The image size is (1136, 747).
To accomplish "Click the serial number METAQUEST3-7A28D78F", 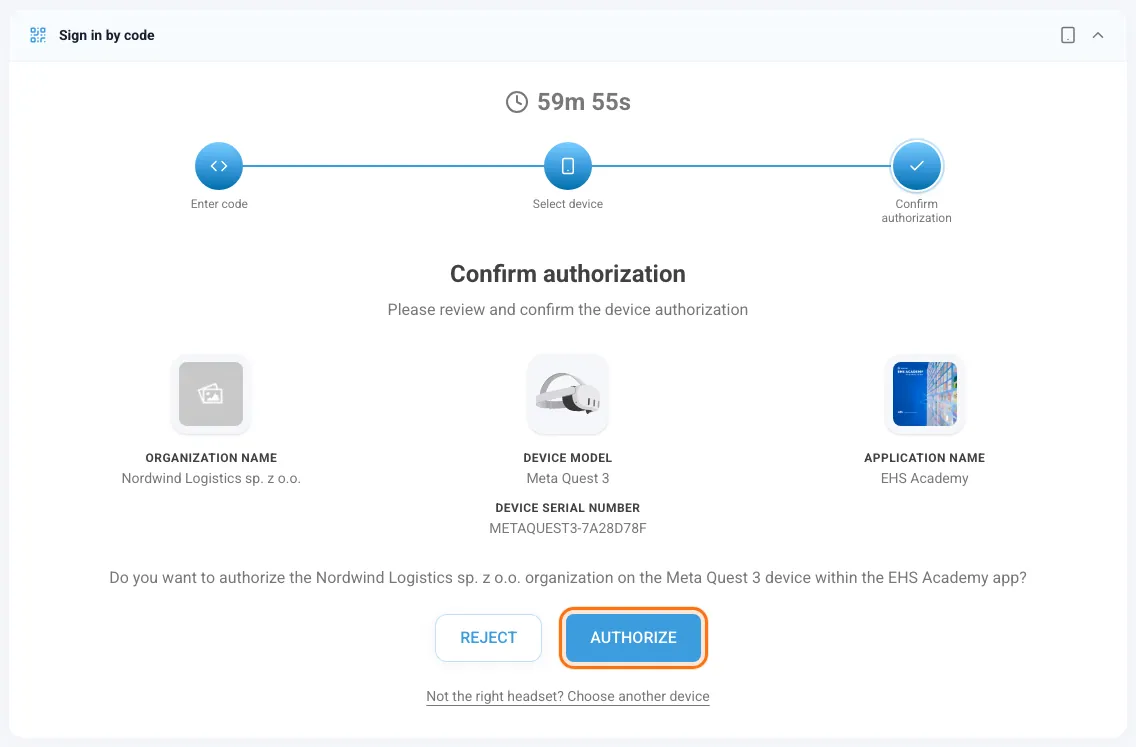I will pos(568,528).
